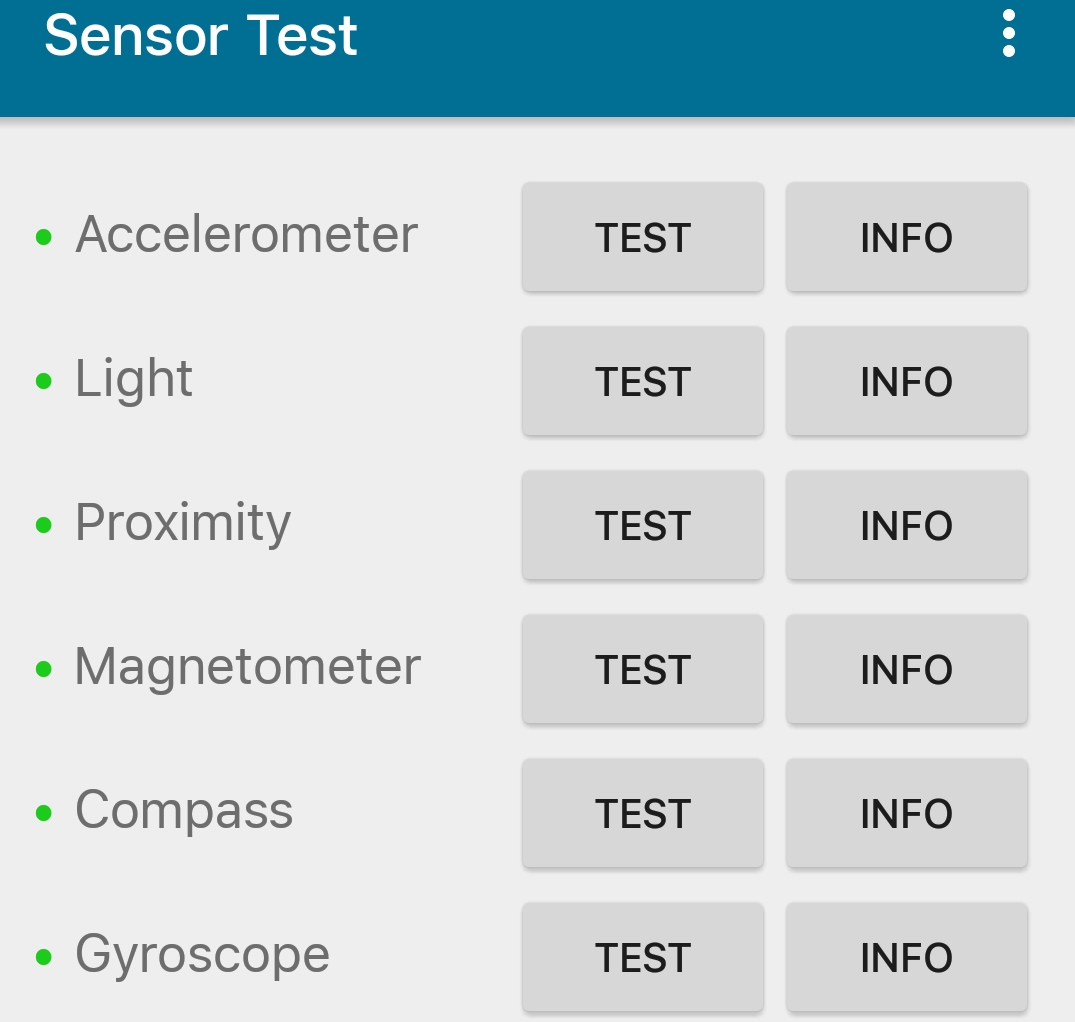Open INFO for the Gyroscope sensor
The height and width of the screenshot is (1022, 1075).
[x=906, y=957]
